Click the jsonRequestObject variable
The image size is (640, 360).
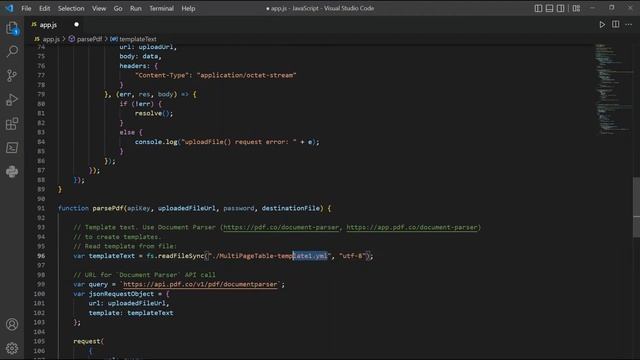point(121,294)
